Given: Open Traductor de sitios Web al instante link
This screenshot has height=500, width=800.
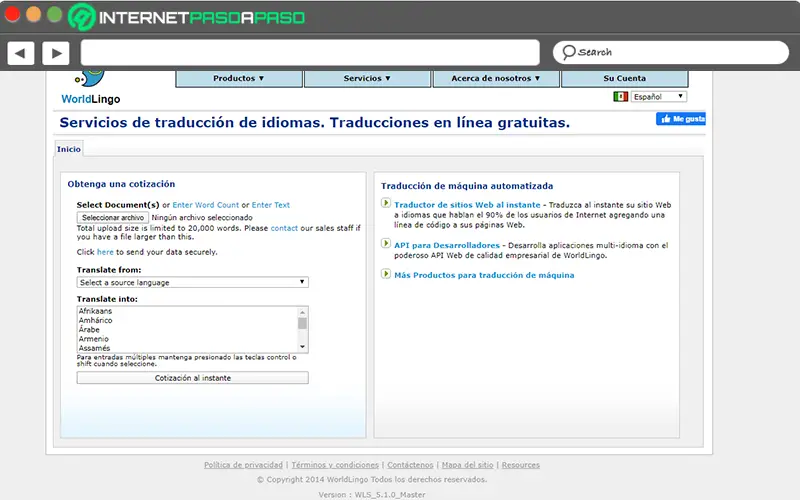Looking at the screenshot, I should point(467,205).
